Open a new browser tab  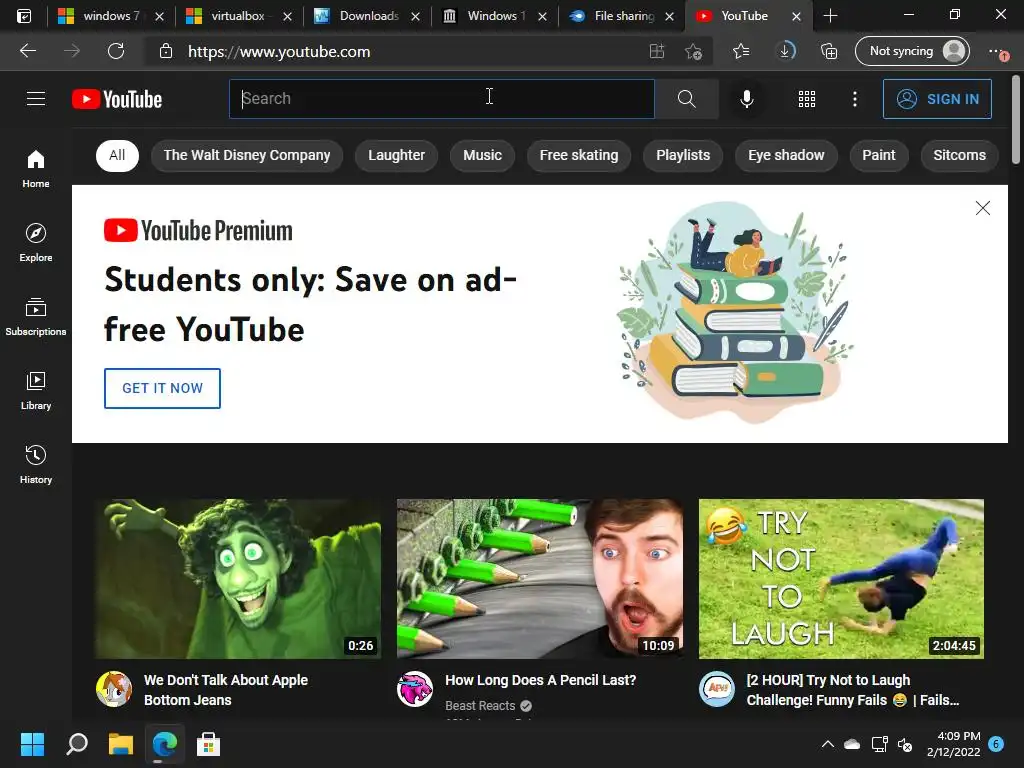pyautogui.click(x=830, y=16)
